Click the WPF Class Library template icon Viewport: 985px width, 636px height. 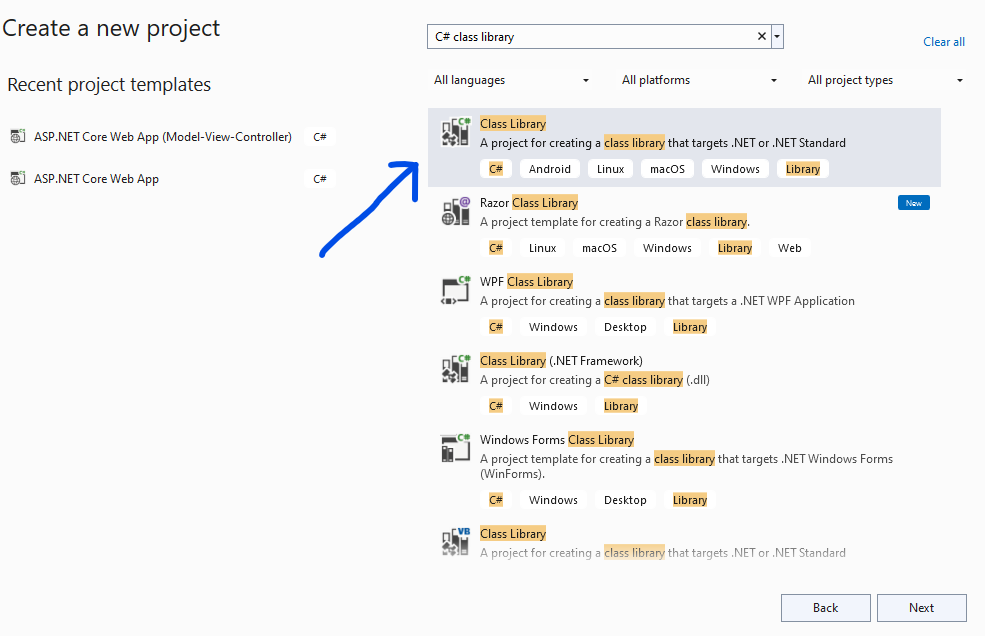tap(456, 290)
